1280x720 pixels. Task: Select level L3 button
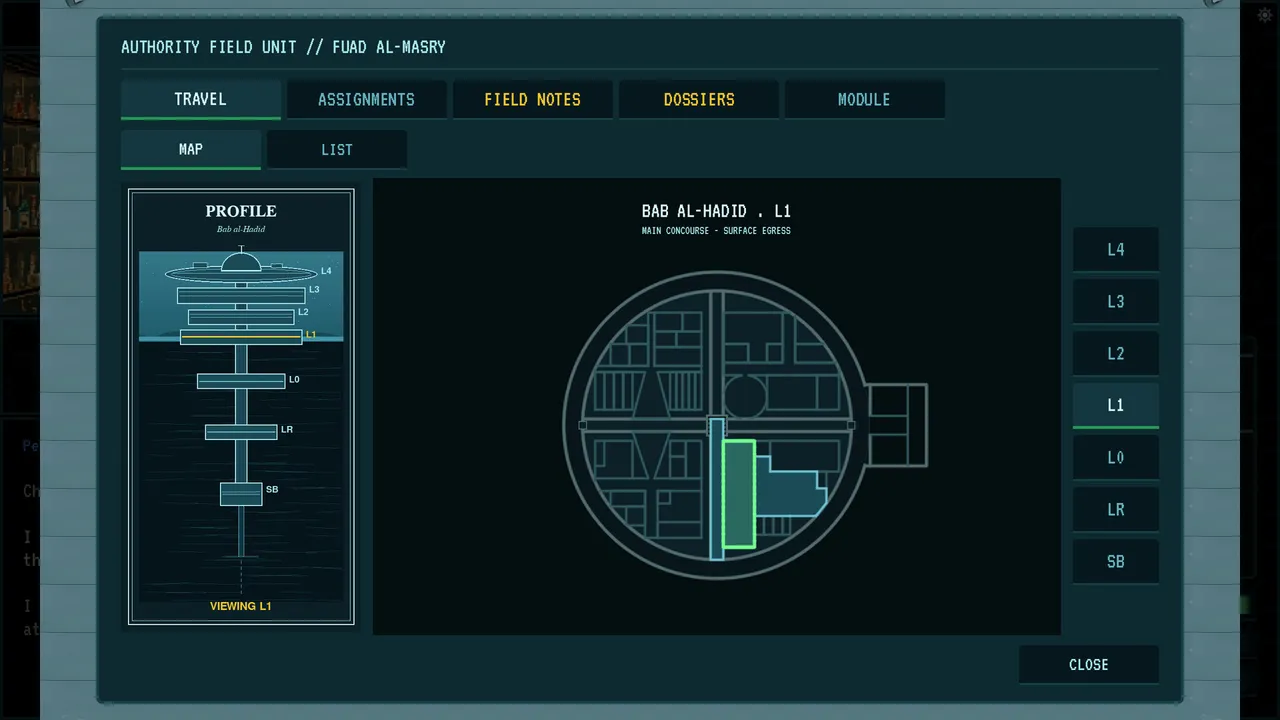point(1115,301)
